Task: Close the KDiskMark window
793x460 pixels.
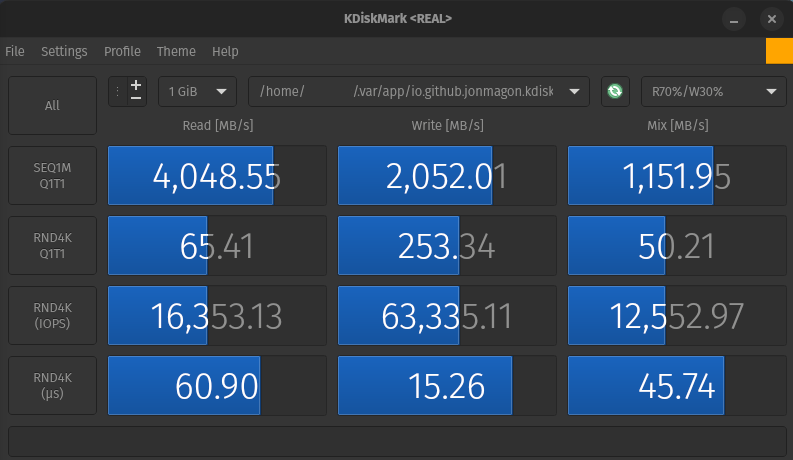Action: point(770,19)
